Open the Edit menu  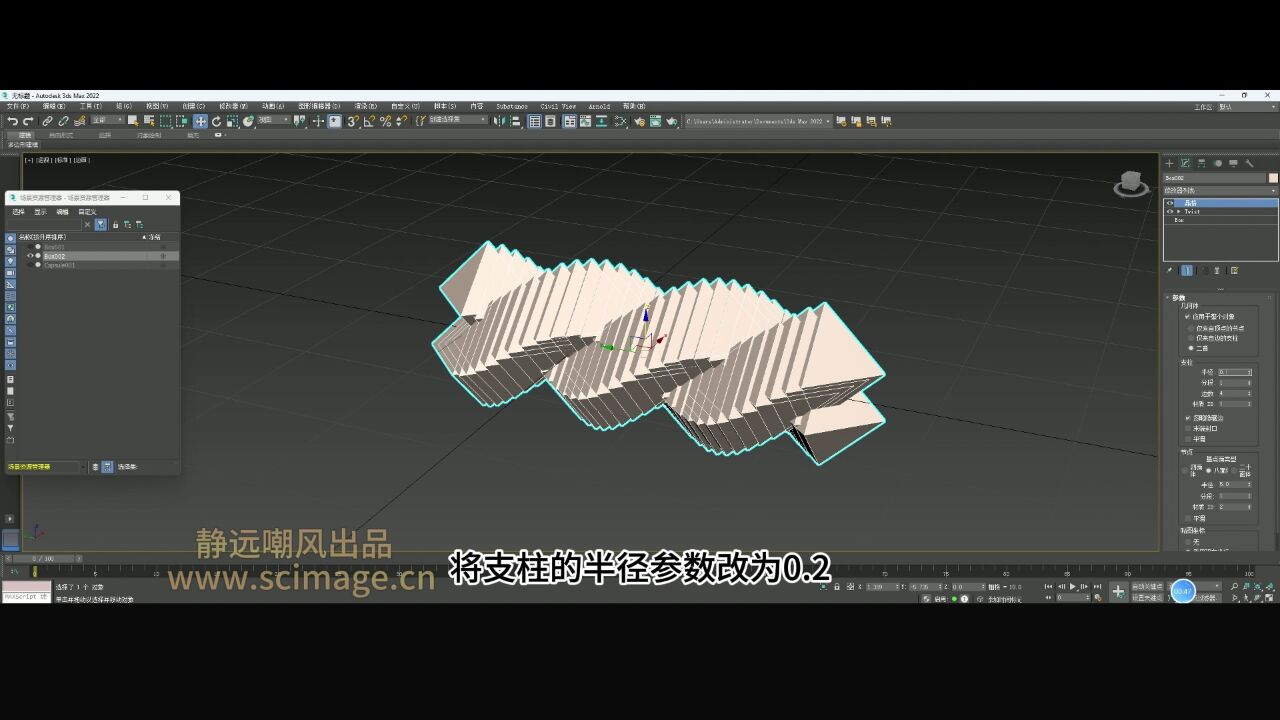[54, 105]
